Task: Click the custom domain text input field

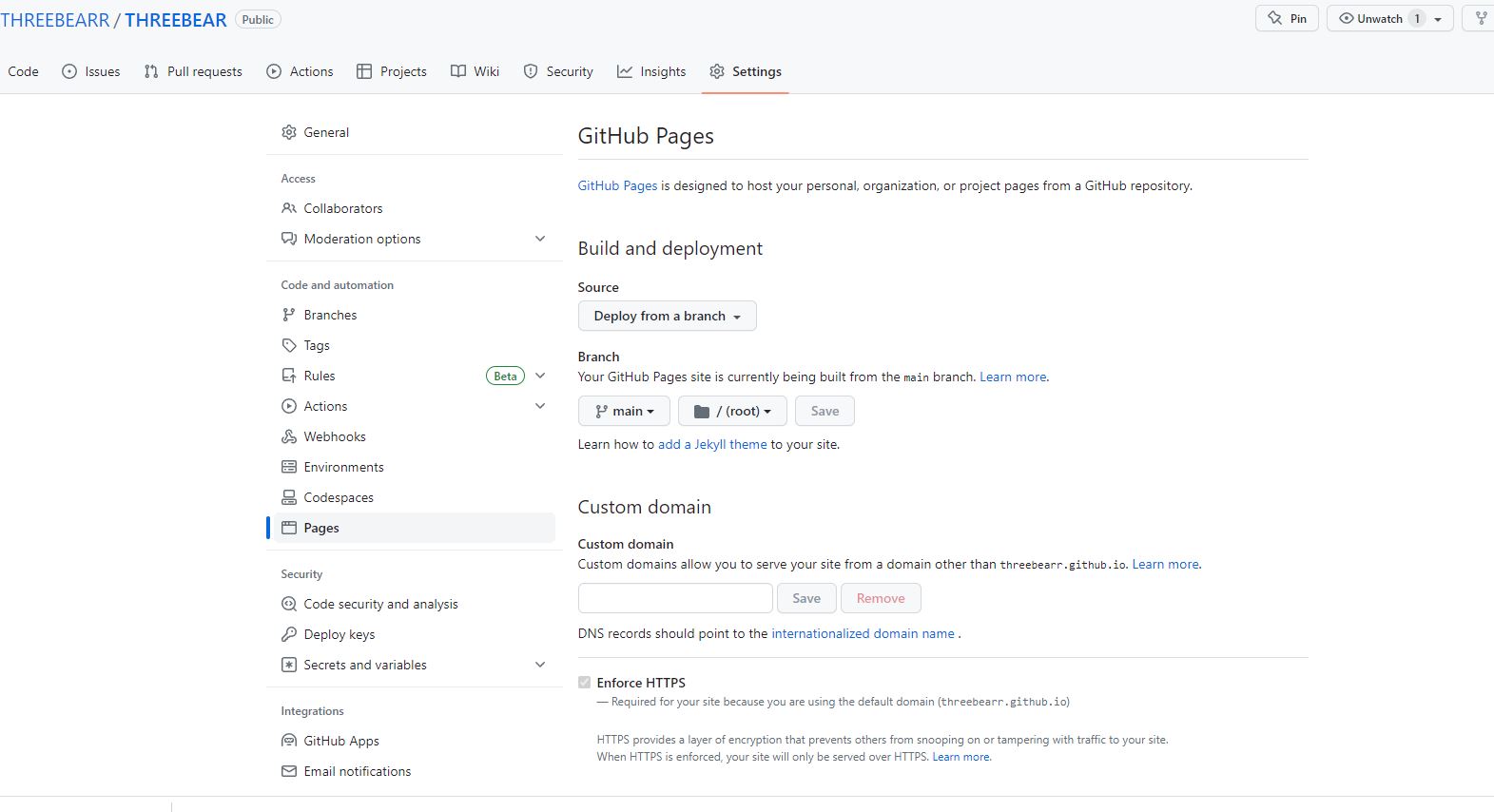Action: pyautogui.click(x=675, y=598)
